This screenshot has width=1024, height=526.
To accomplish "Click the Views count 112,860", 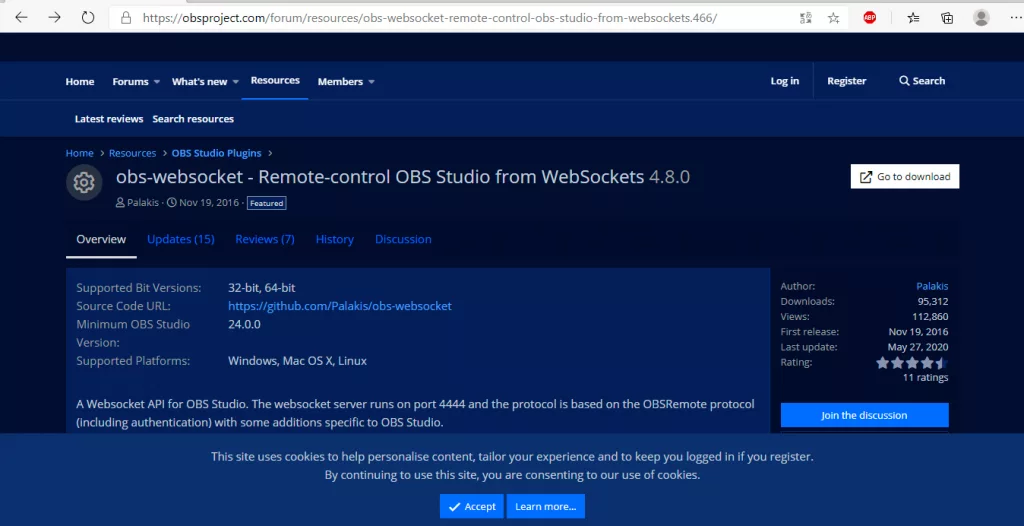I will pos(930,316).
